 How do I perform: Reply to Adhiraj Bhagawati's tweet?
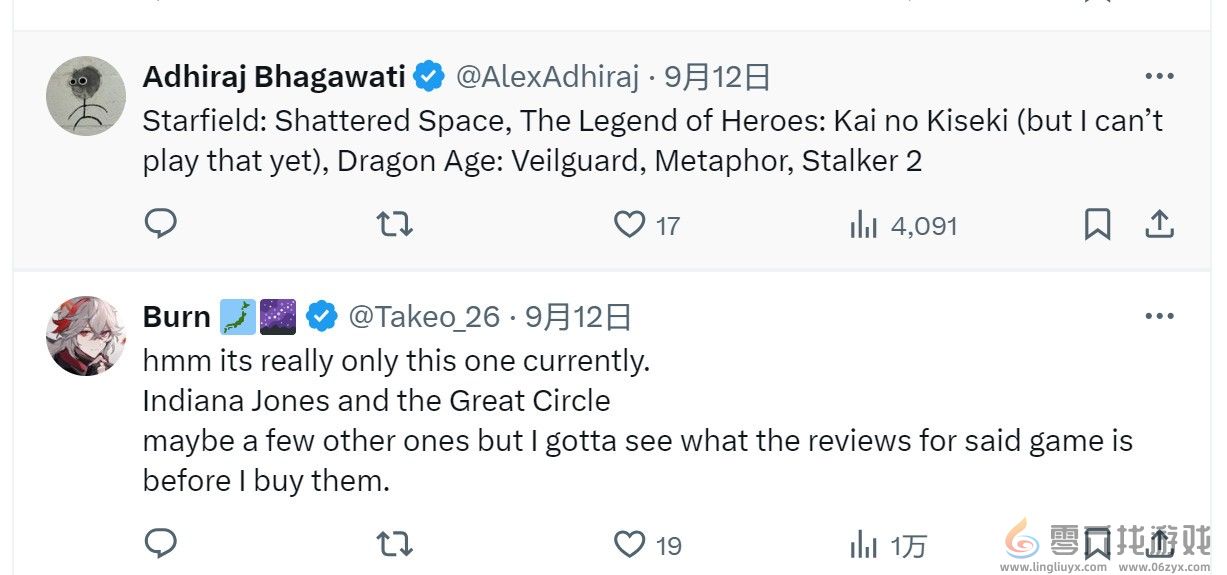tap(160, 224)
